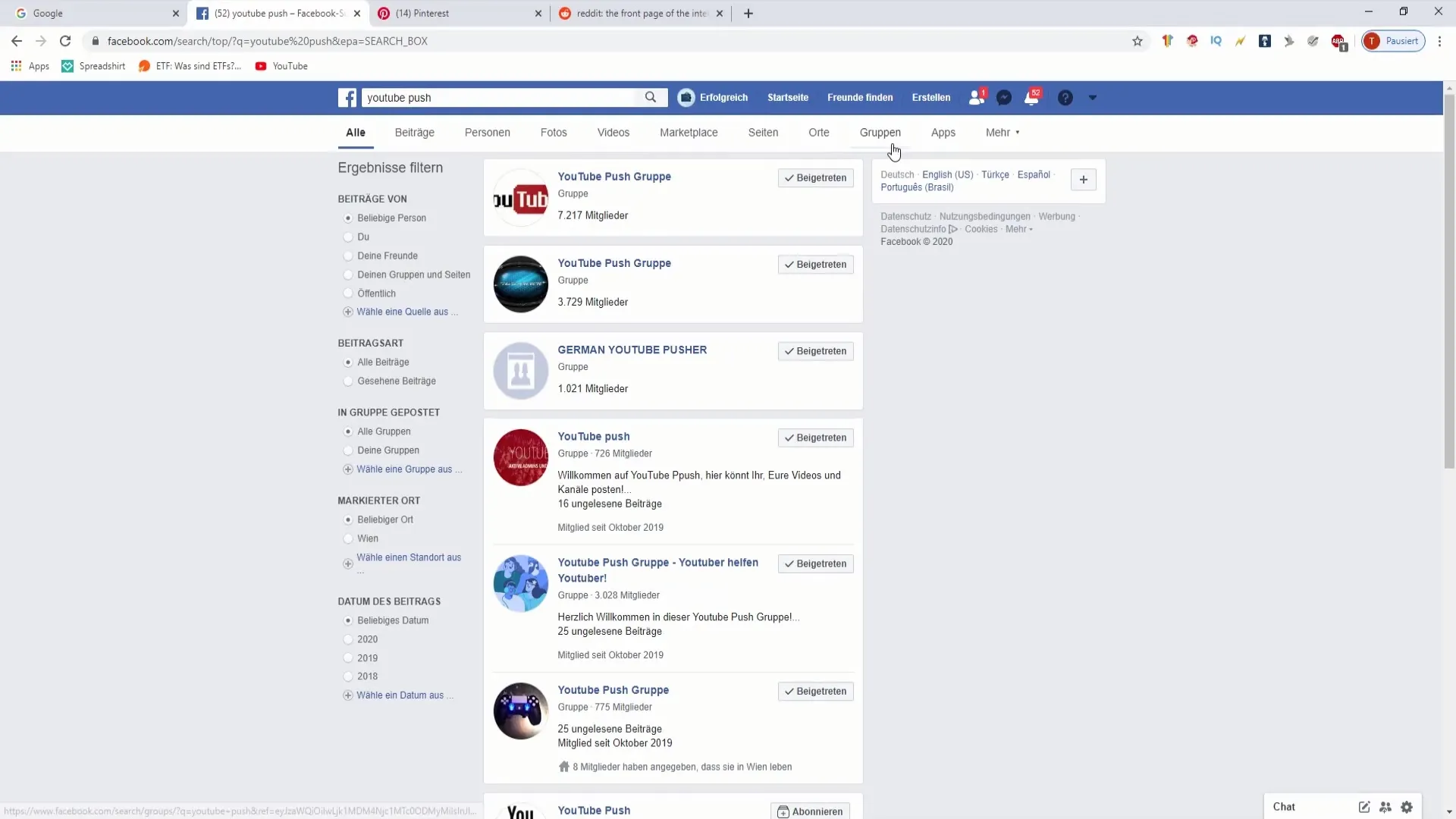
Task: Select 2019 date radio option
Action: point(348,658)
